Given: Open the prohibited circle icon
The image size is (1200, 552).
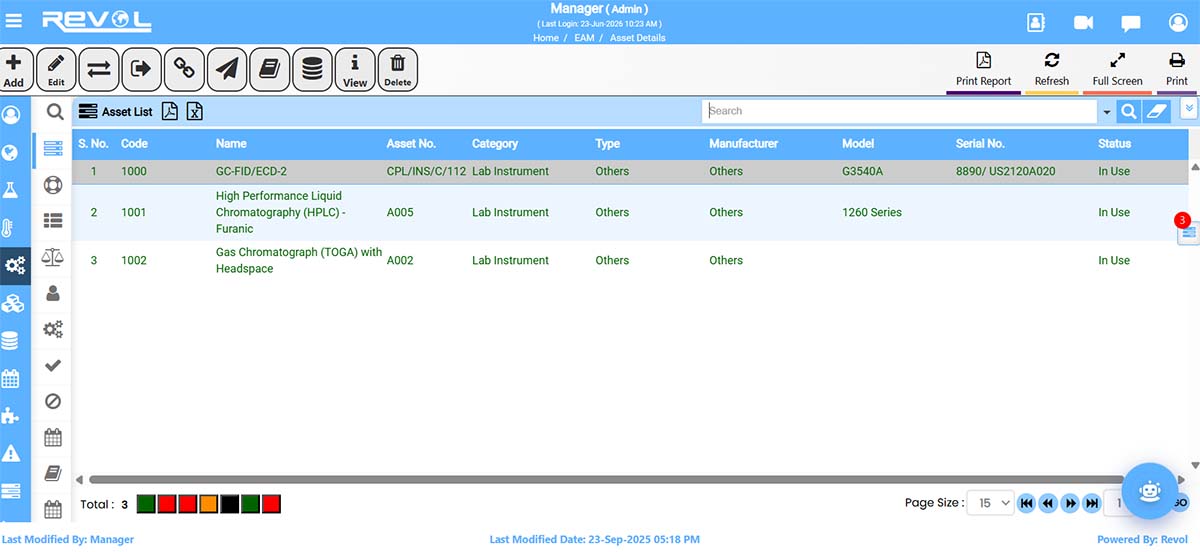Looking at the screenshot, I should 53,401.
